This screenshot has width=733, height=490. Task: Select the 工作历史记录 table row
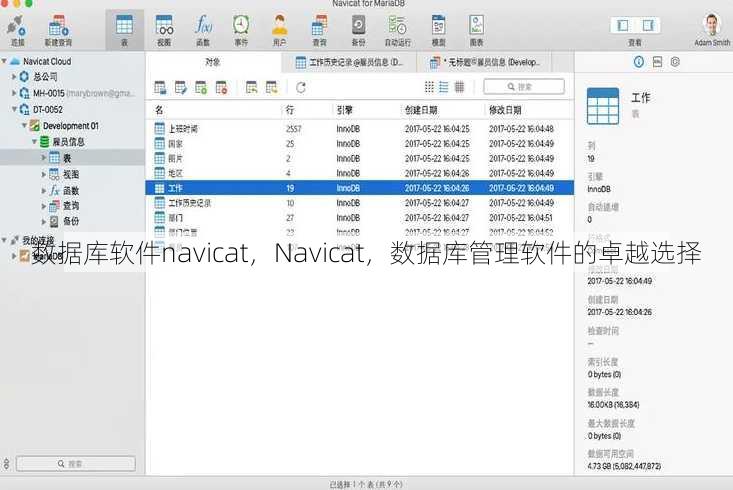359,203
